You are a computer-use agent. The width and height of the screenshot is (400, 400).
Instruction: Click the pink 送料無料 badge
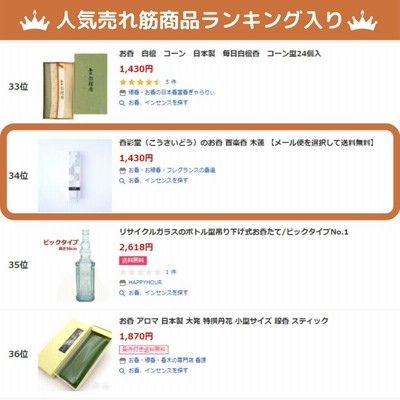(133, 260)
